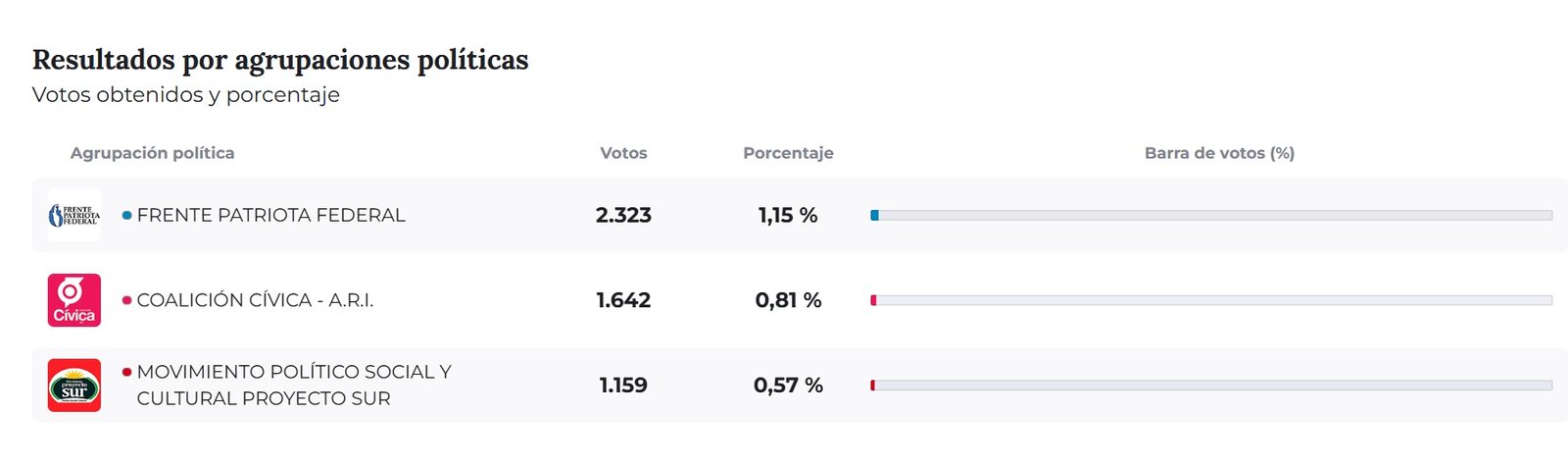Click the 2.323 votes value

[623, 215]
